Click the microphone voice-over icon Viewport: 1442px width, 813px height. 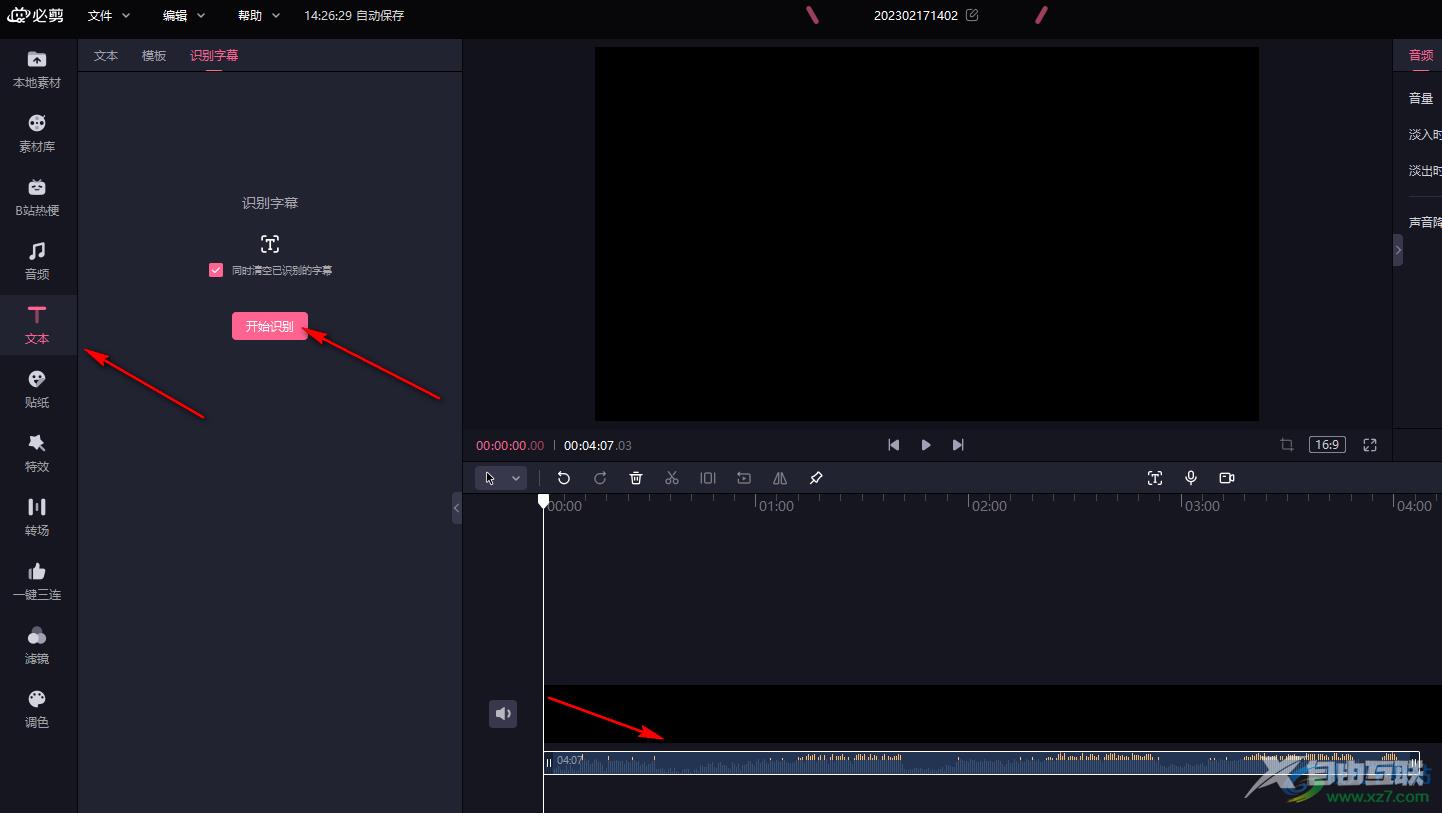click(x=1191, y=478)
